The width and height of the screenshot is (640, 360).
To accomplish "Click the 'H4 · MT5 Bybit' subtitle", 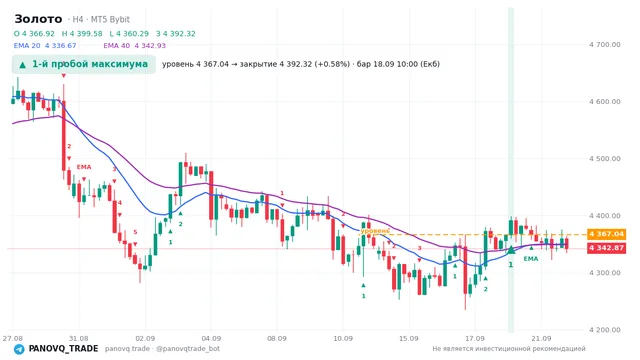I will point(101,19).
